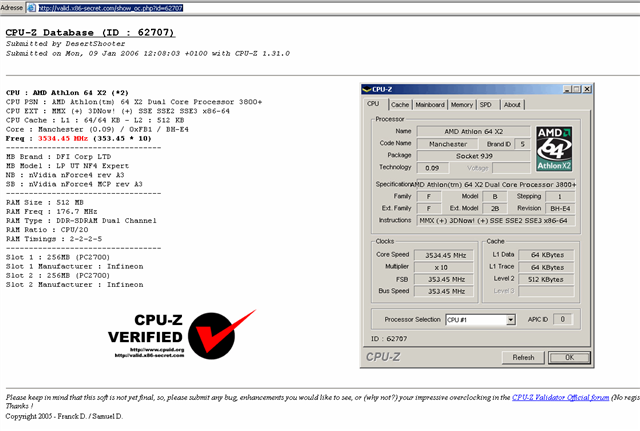Image resolution: width=640 pixels, height=431 pixels.
Task: Click the page icon in address bar
Action: coord(31,8)
